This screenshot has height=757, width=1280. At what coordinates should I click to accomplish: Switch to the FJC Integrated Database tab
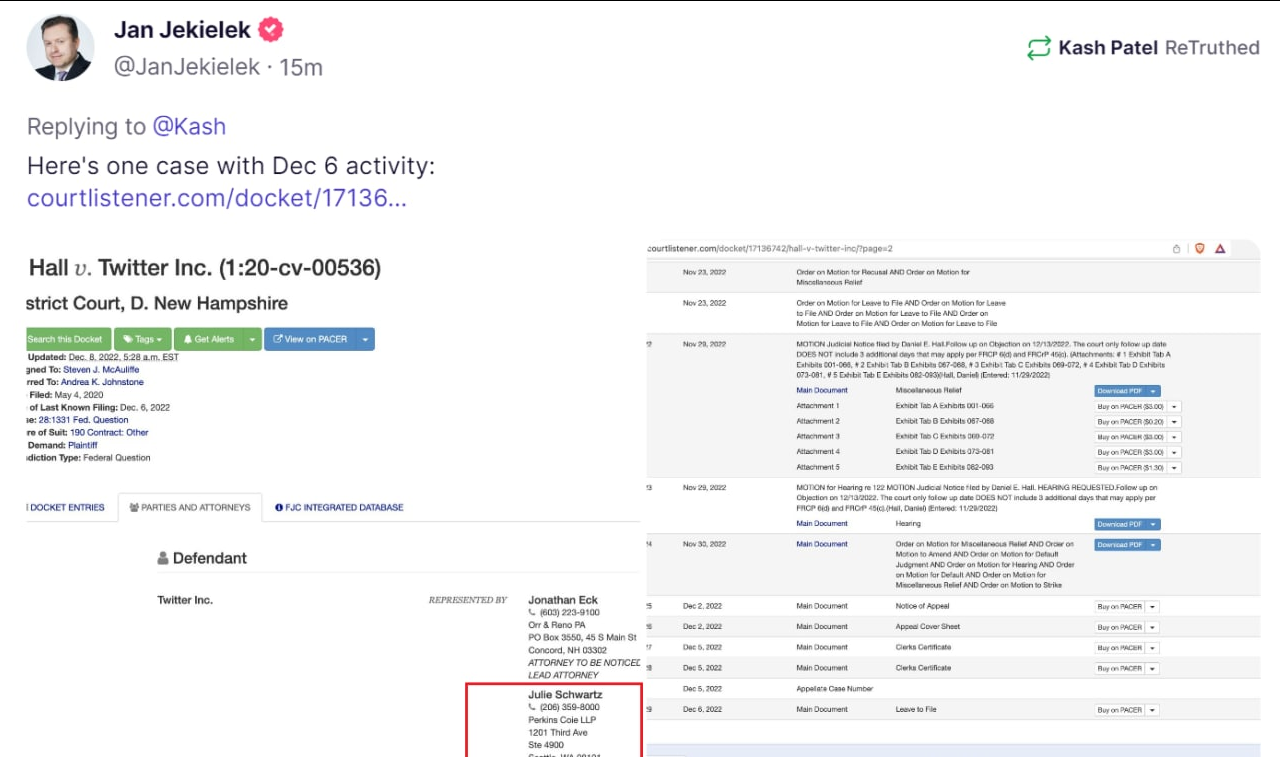coord(339,507)
